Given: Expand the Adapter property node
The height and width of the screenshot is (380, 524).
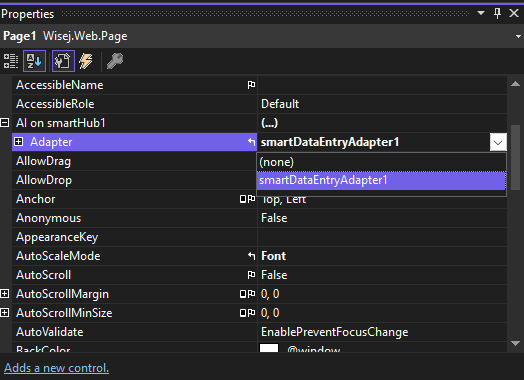Looking at the screenshot, I should (x=18, y=142).
